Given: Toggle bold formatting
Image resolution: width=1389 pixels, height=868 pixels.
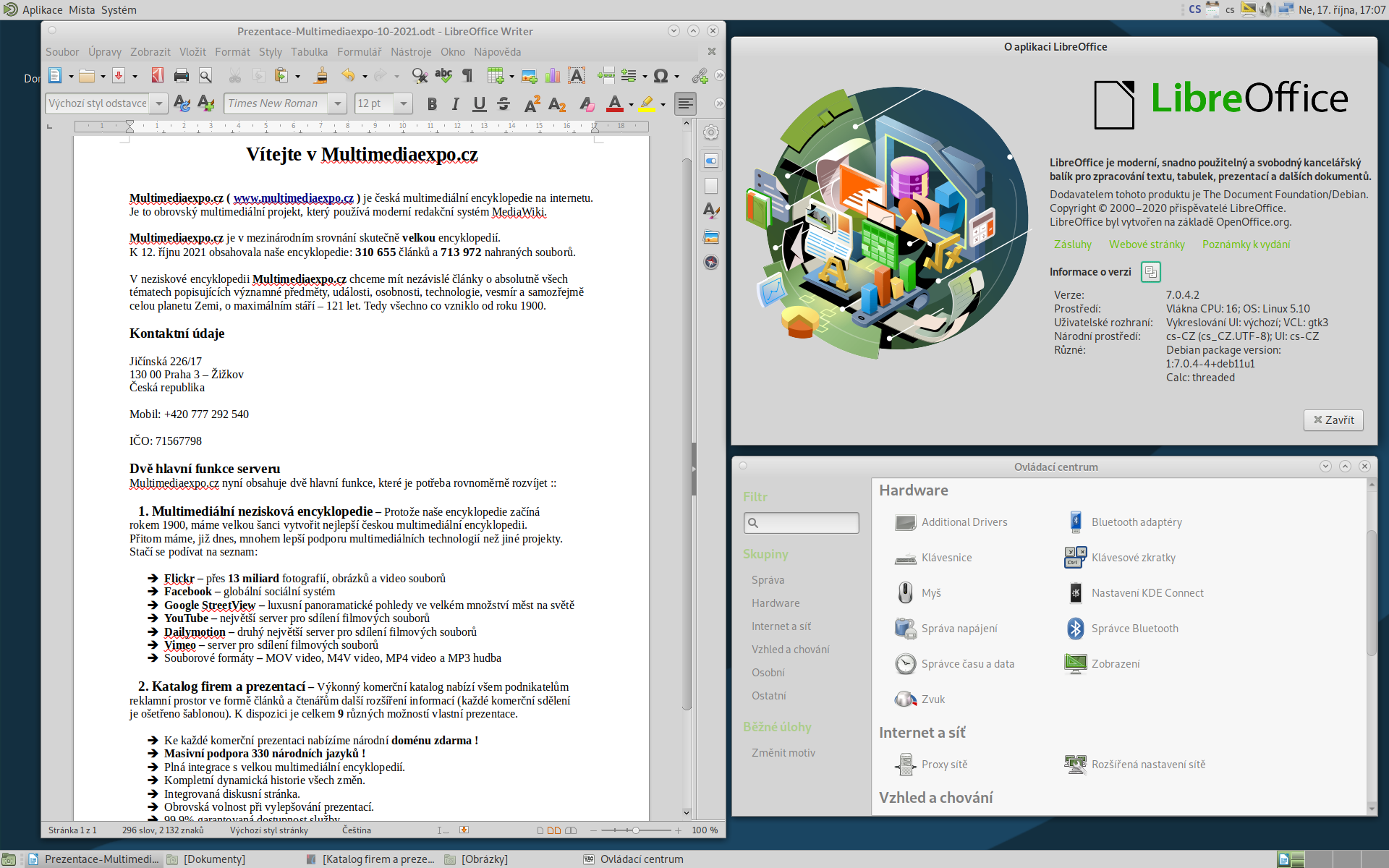Looking at the screenshot, I should click(x=432, y=103).
